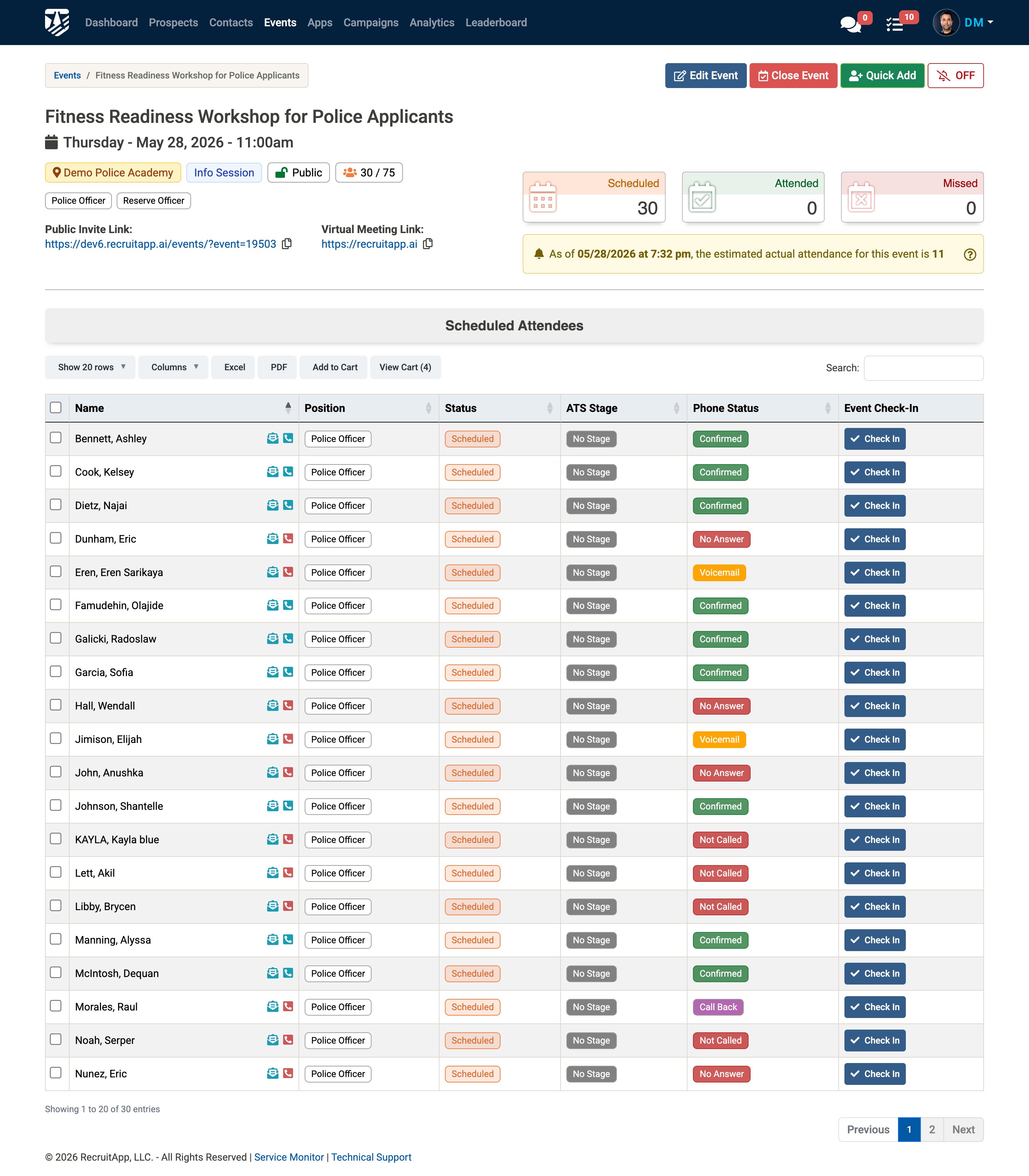Sort the table by ATS Stage
This screenshot has width=1029, height=1176.
(x=624, y=408)
